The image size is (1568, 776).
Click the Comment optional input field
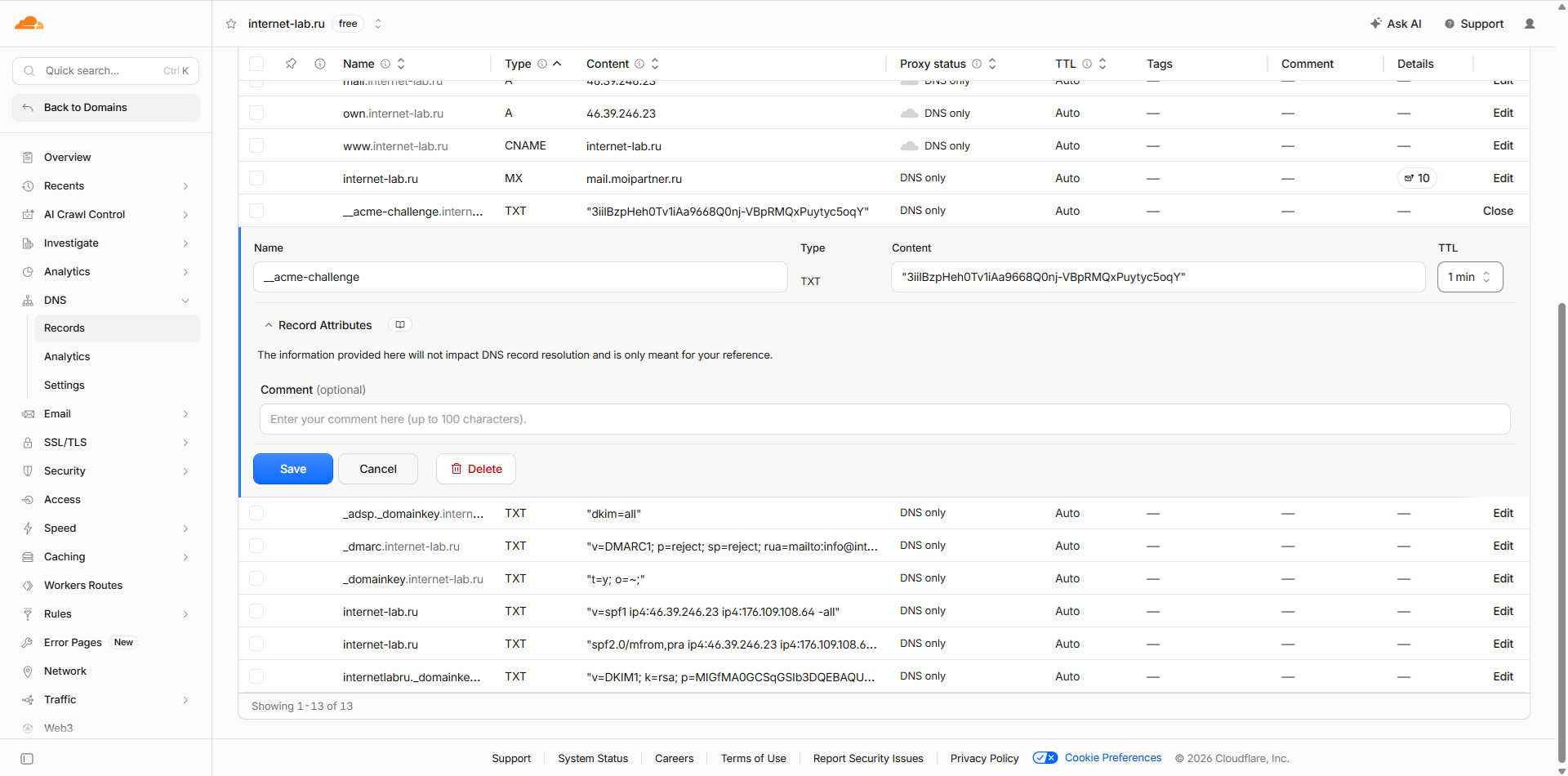point(885,419)
